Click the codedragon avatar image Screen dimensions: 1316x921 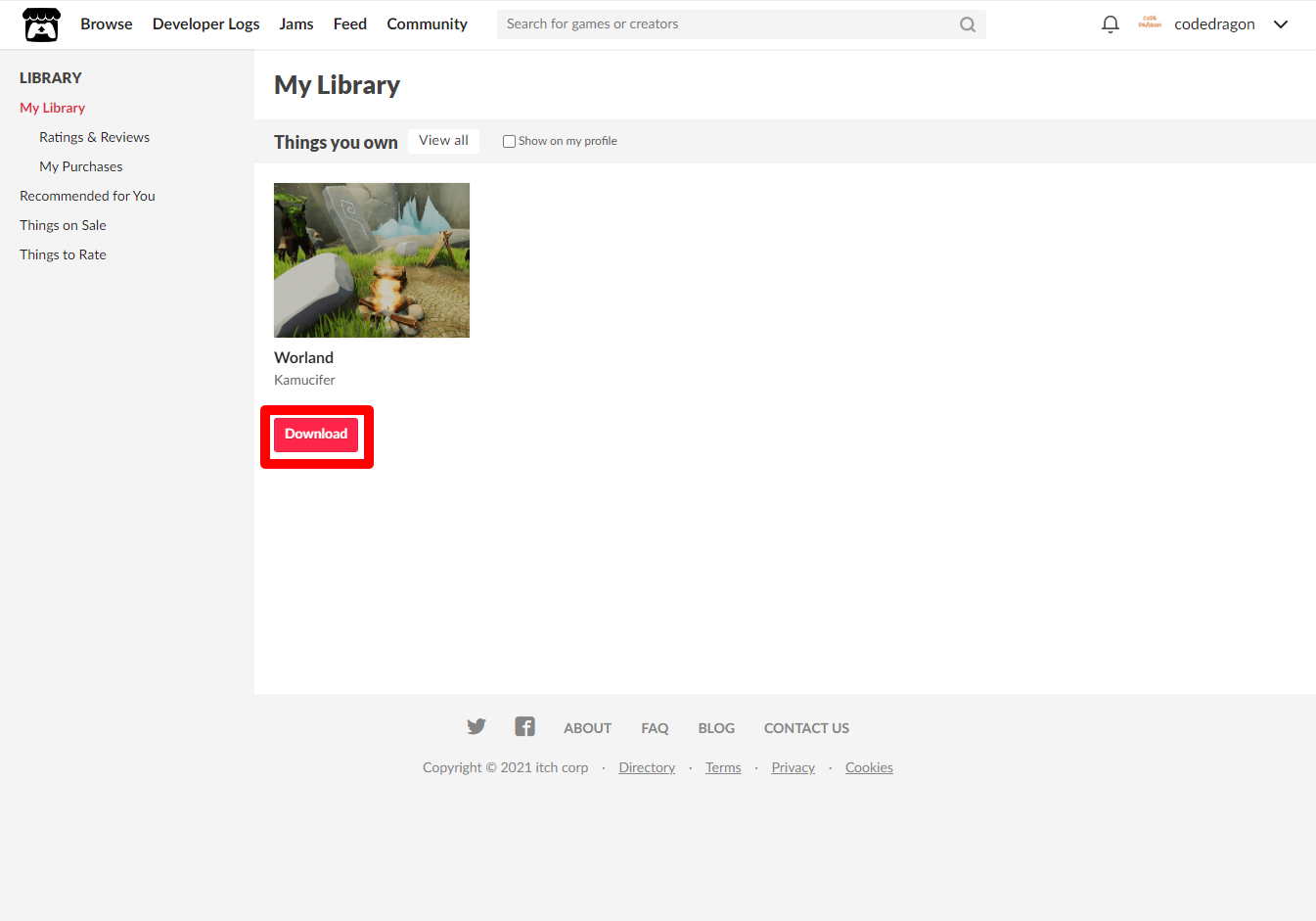click(1150, 23)
